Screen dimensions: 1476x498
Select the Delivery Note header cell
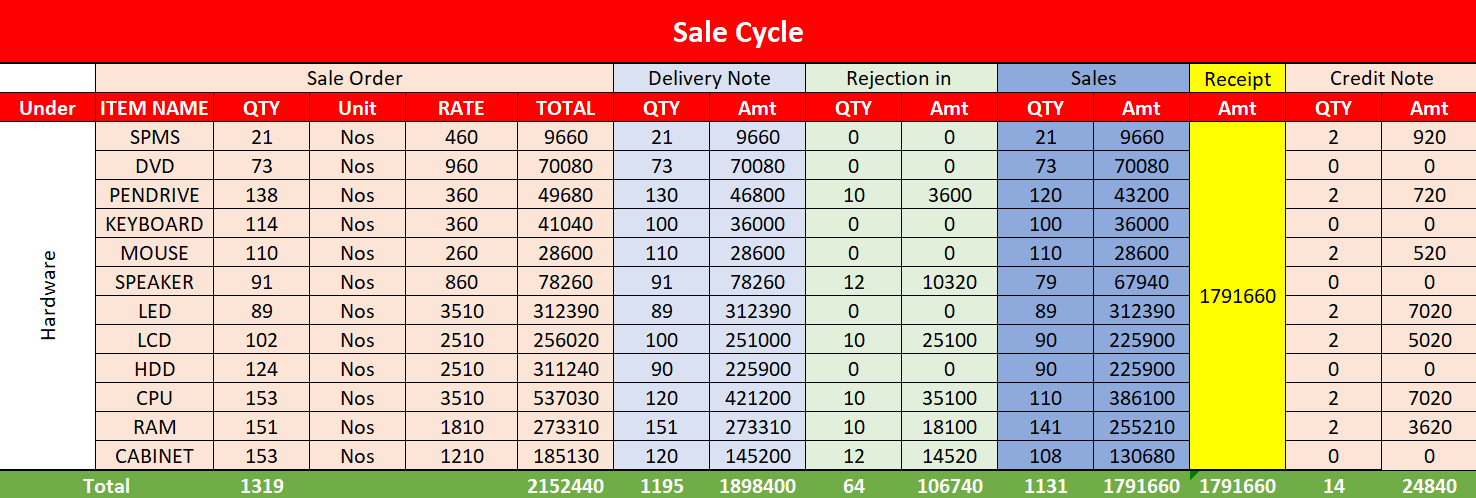tap(709, 78)
